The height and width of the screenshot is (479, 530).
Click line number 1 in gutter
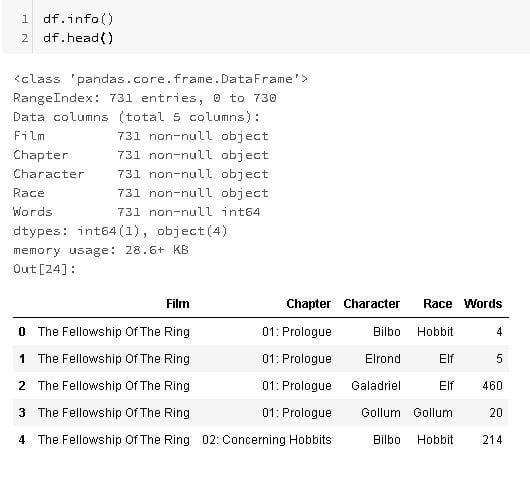[25, 19]
